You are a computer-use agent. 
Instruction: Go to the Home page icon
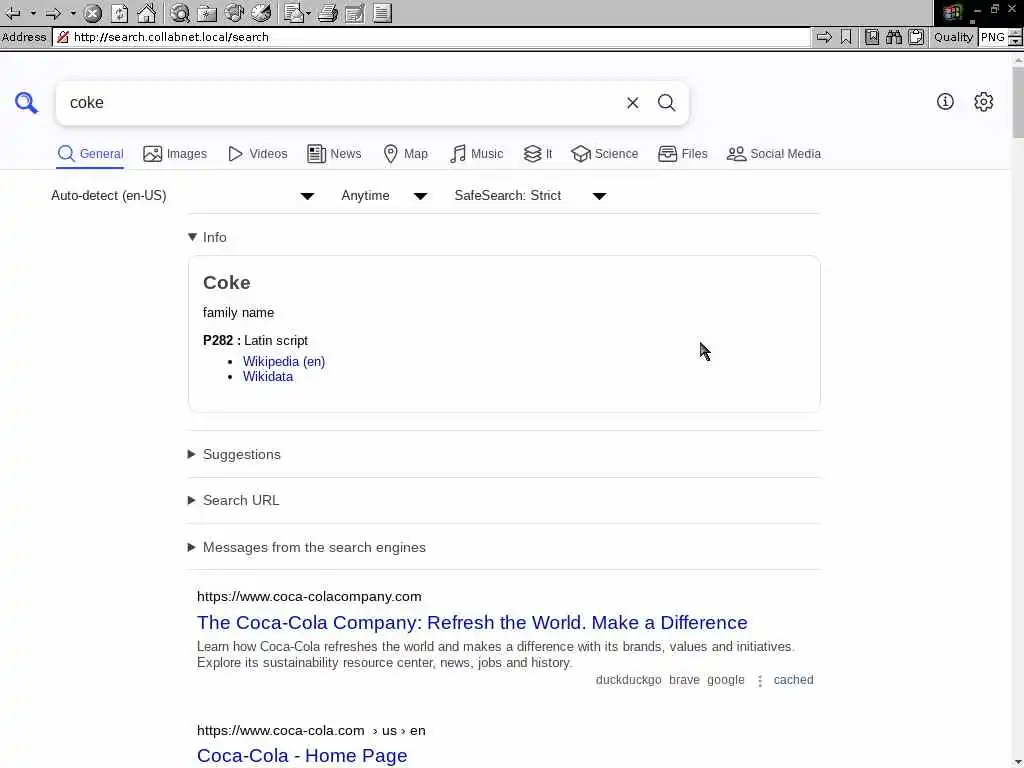click(x=147, y=13)
